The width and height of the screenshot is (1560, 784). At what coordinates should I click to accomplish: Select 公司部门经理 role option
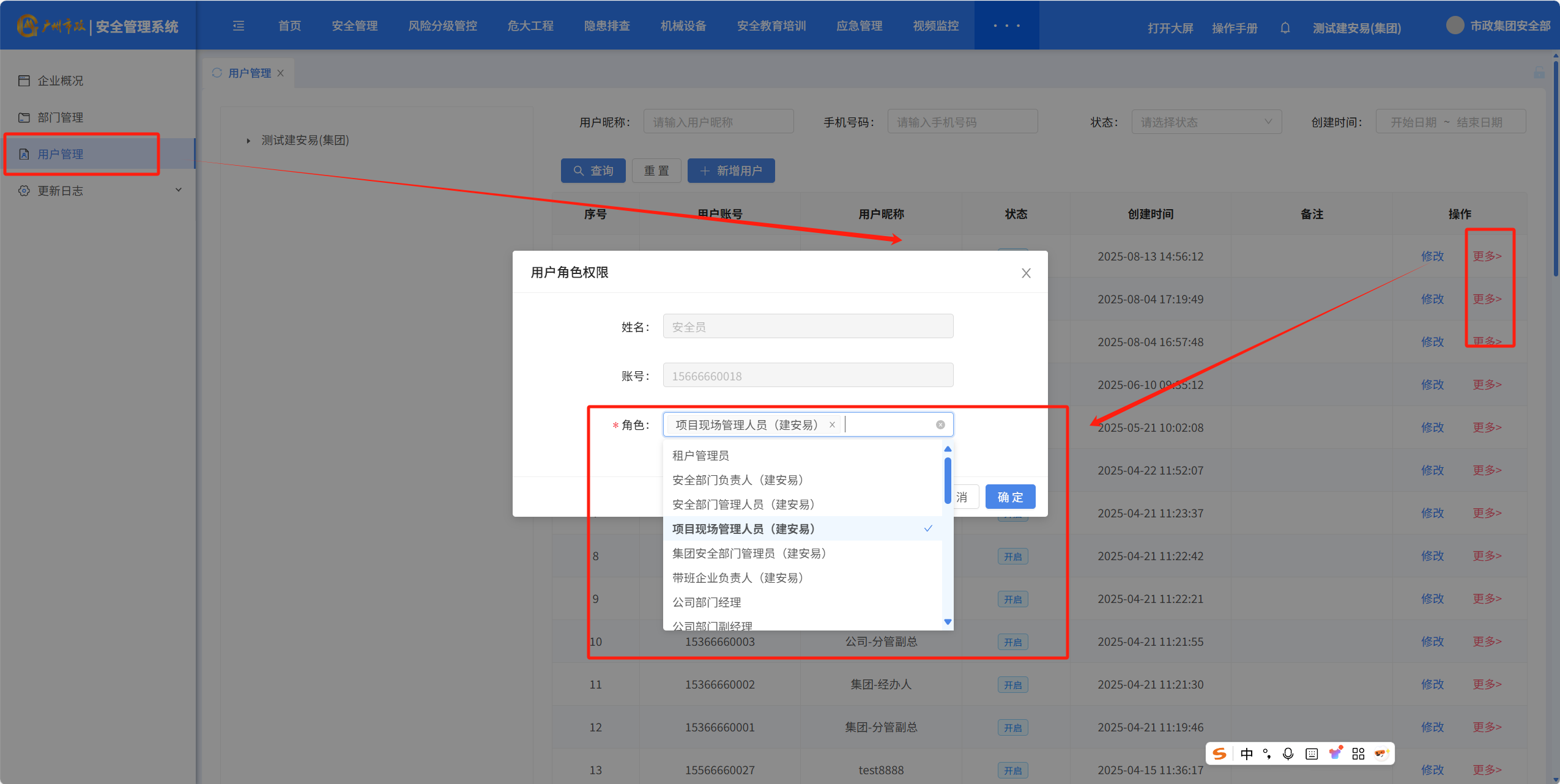[707, 602]
